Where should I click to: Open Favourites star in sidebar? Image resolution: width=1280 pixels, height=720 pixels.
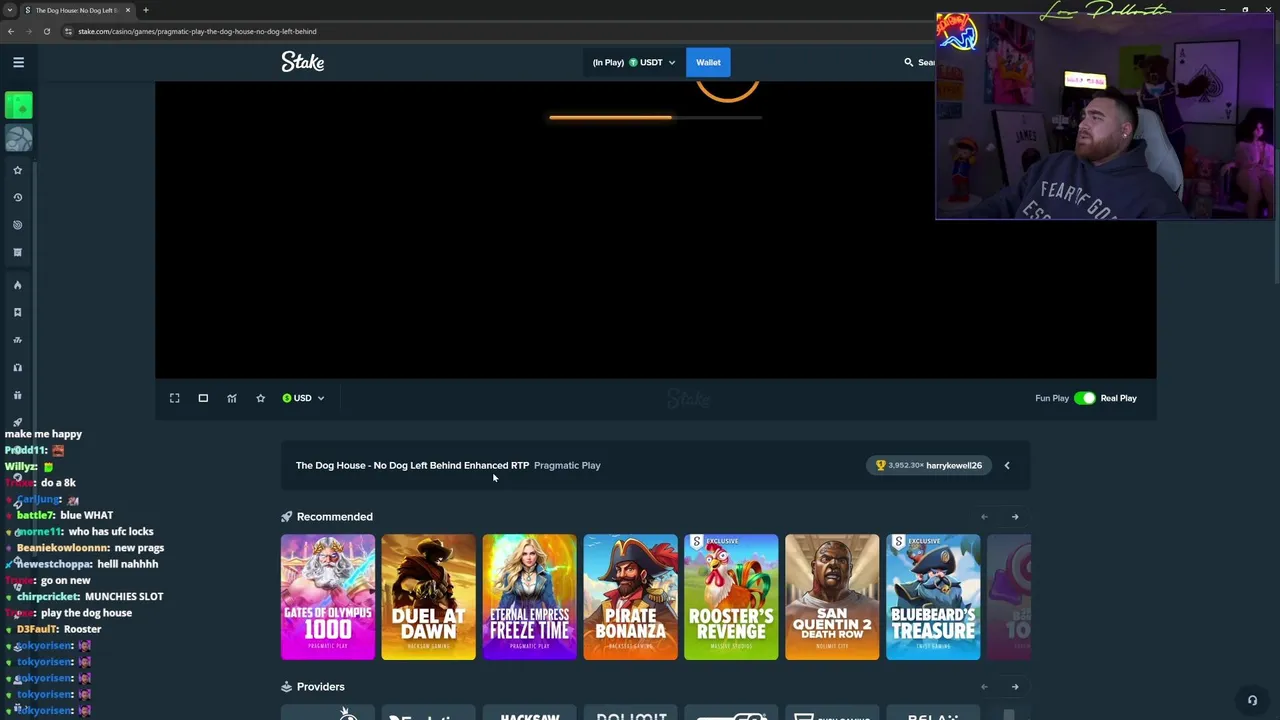click(17, 170)
